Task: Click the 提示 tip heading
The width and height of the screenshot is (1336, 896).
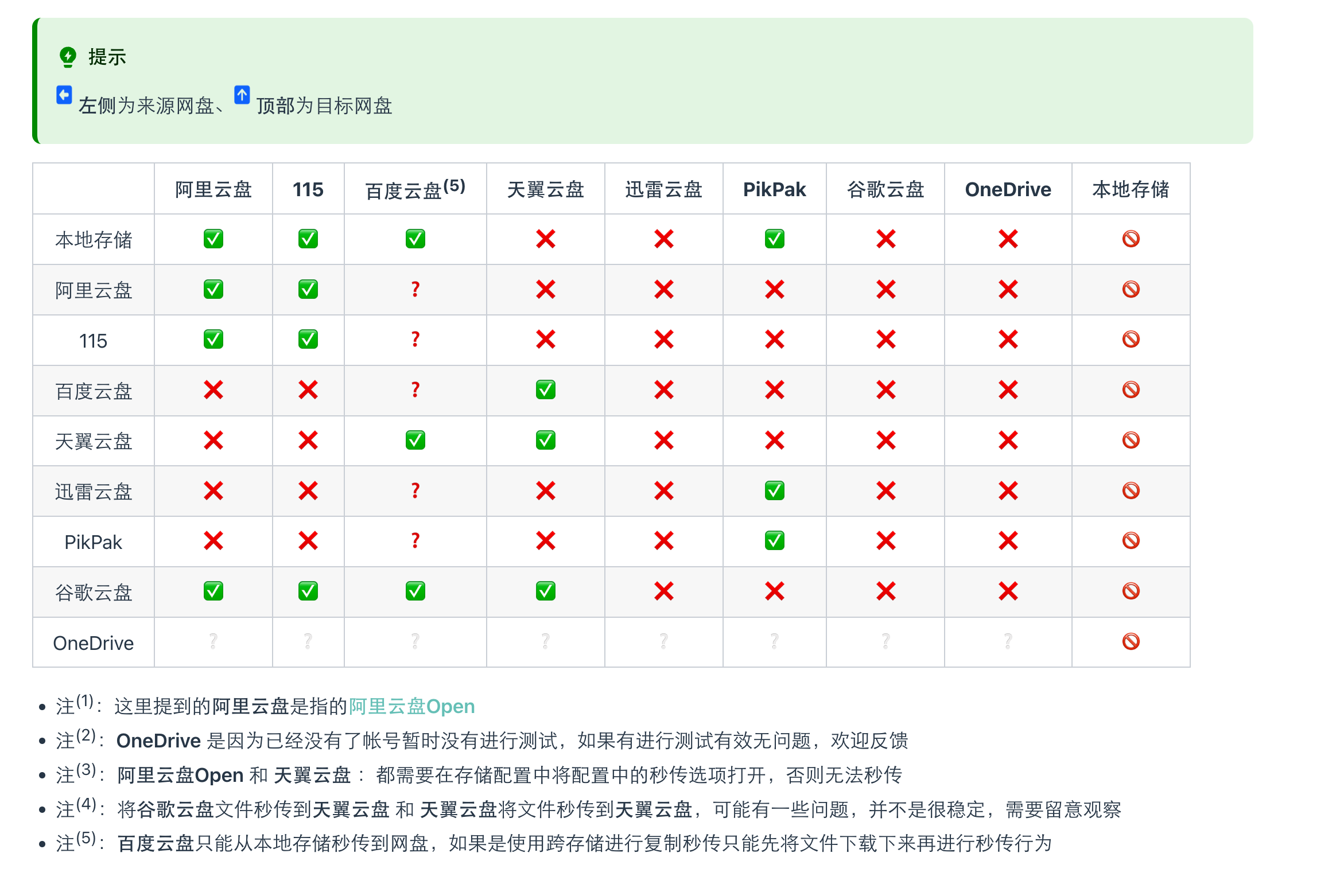Action: 107,57
